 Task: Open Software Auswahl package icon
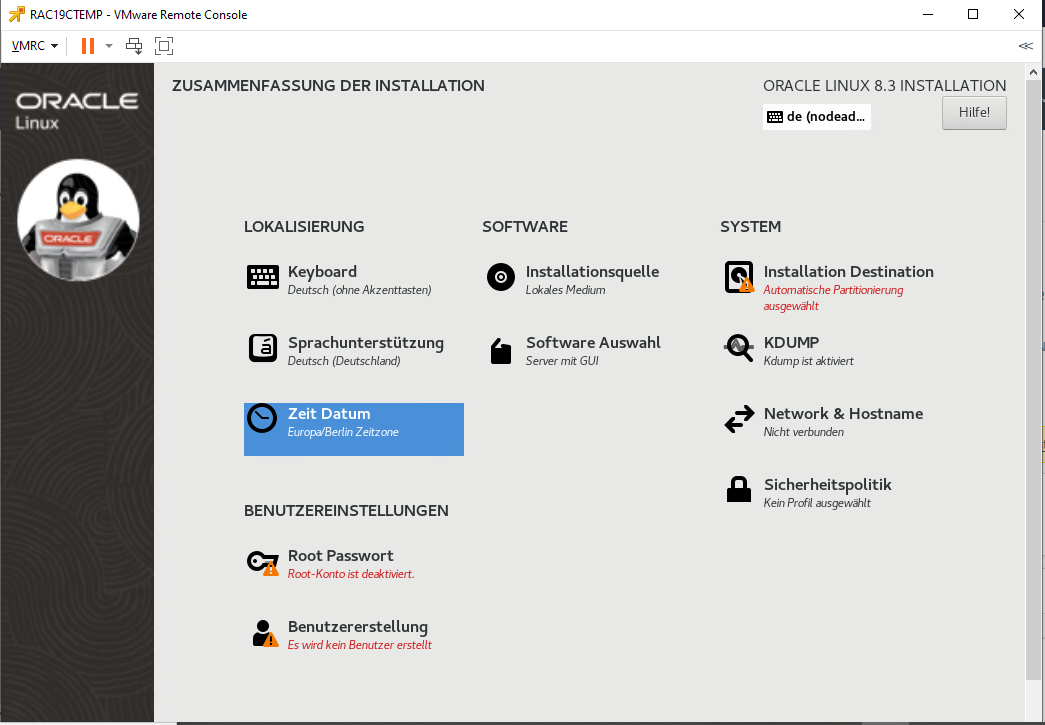click(x=501, y=350)
